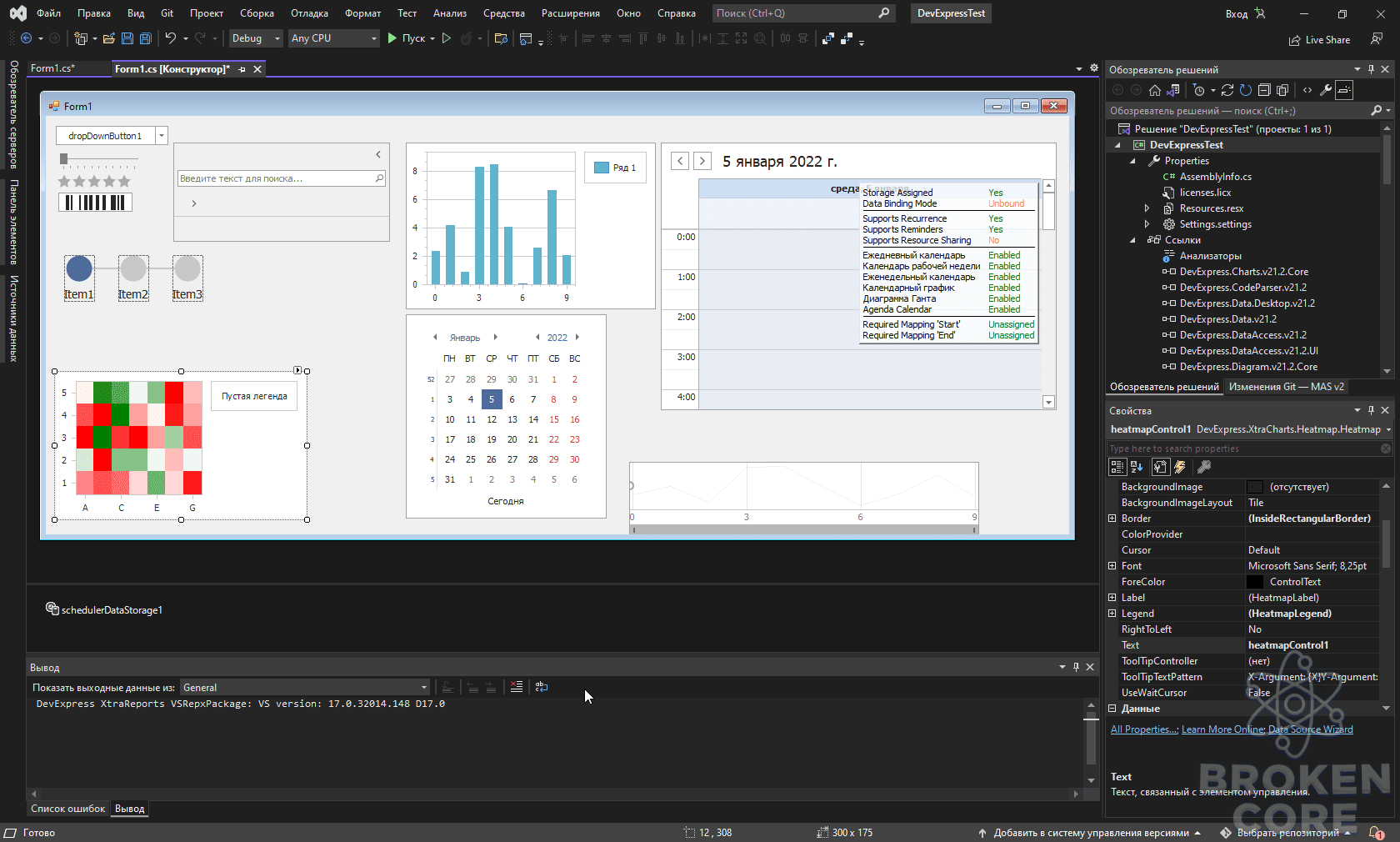
Task: Click Home icon in Solution Explorer toolbar
Action: click(1154, 90)
